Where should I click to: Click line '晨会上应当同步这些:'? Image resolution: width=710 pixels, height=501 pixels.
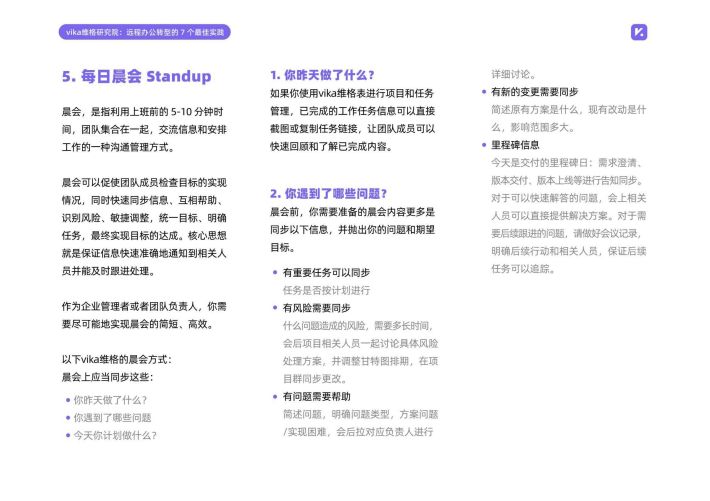coord(107,377)
